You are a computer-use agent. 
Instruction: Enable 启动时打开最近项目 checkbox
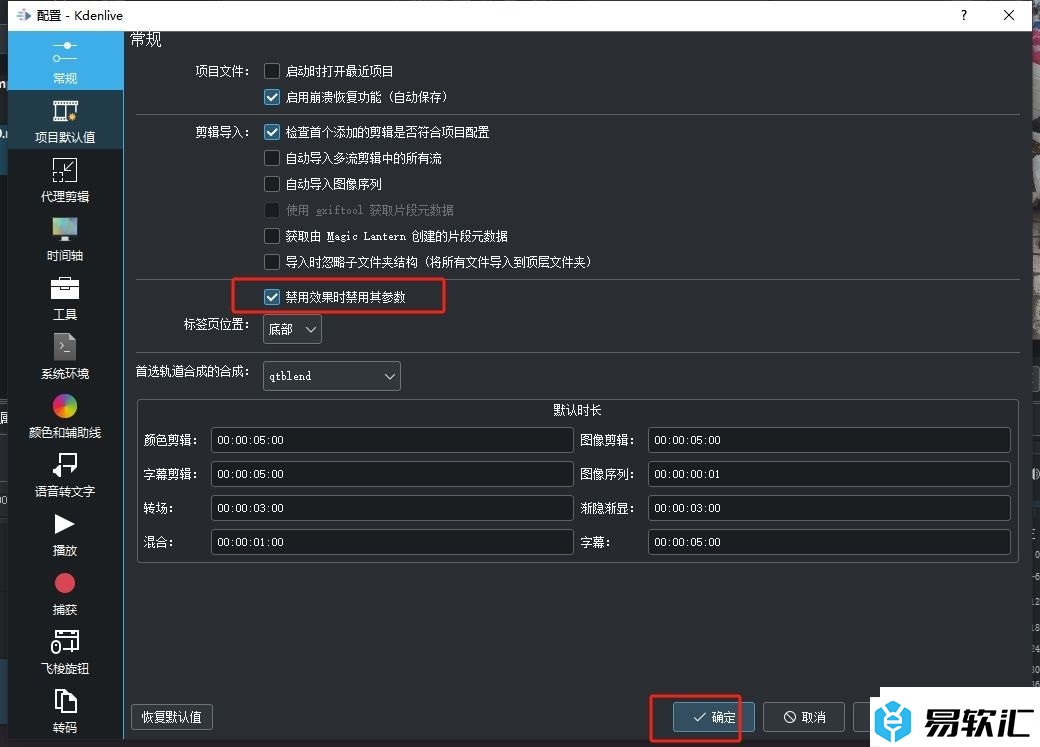[272, 71]
